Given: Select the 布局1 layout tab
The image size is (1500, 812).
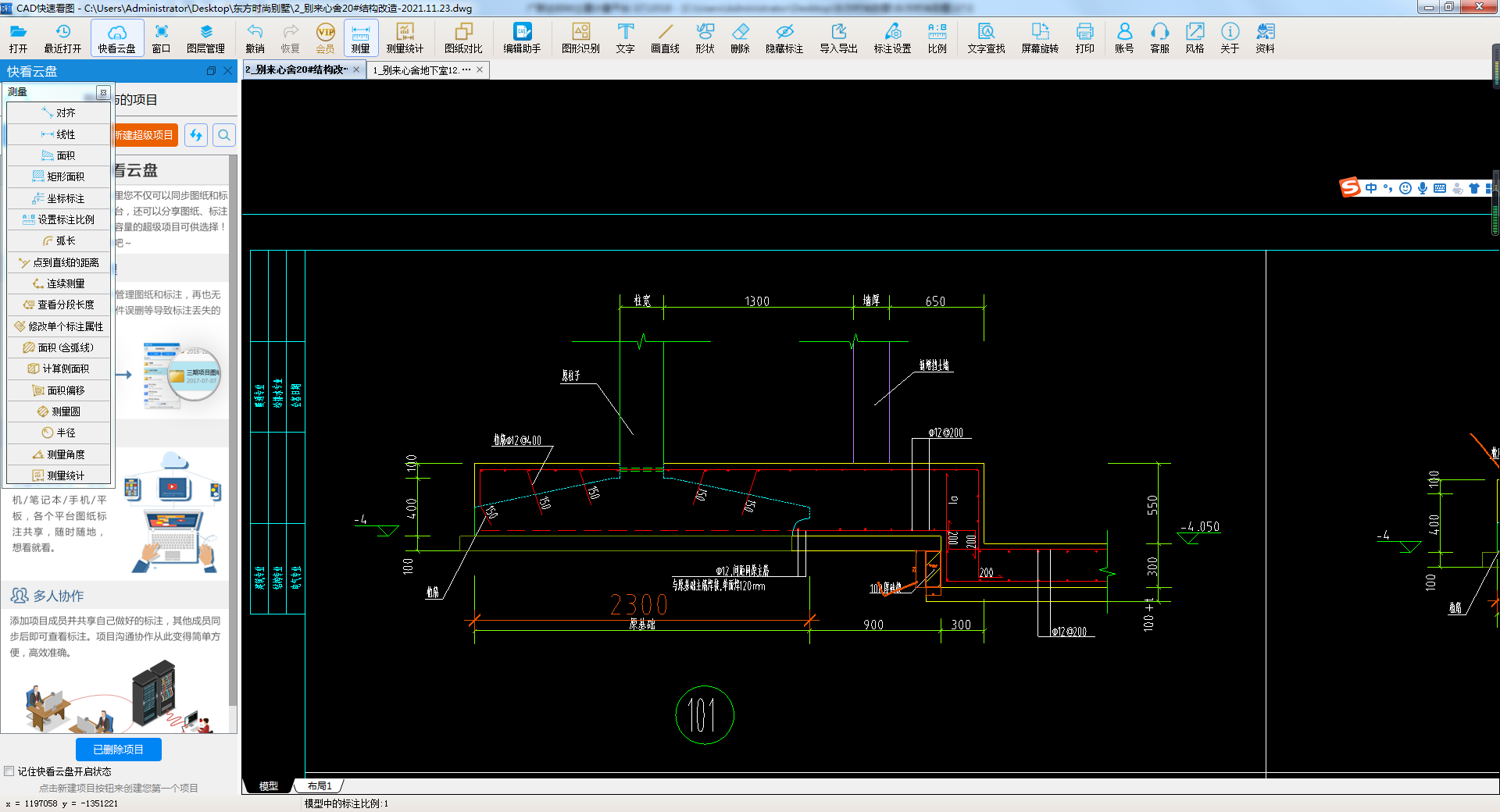Looking at the screenshot, I should click(319, 786).
